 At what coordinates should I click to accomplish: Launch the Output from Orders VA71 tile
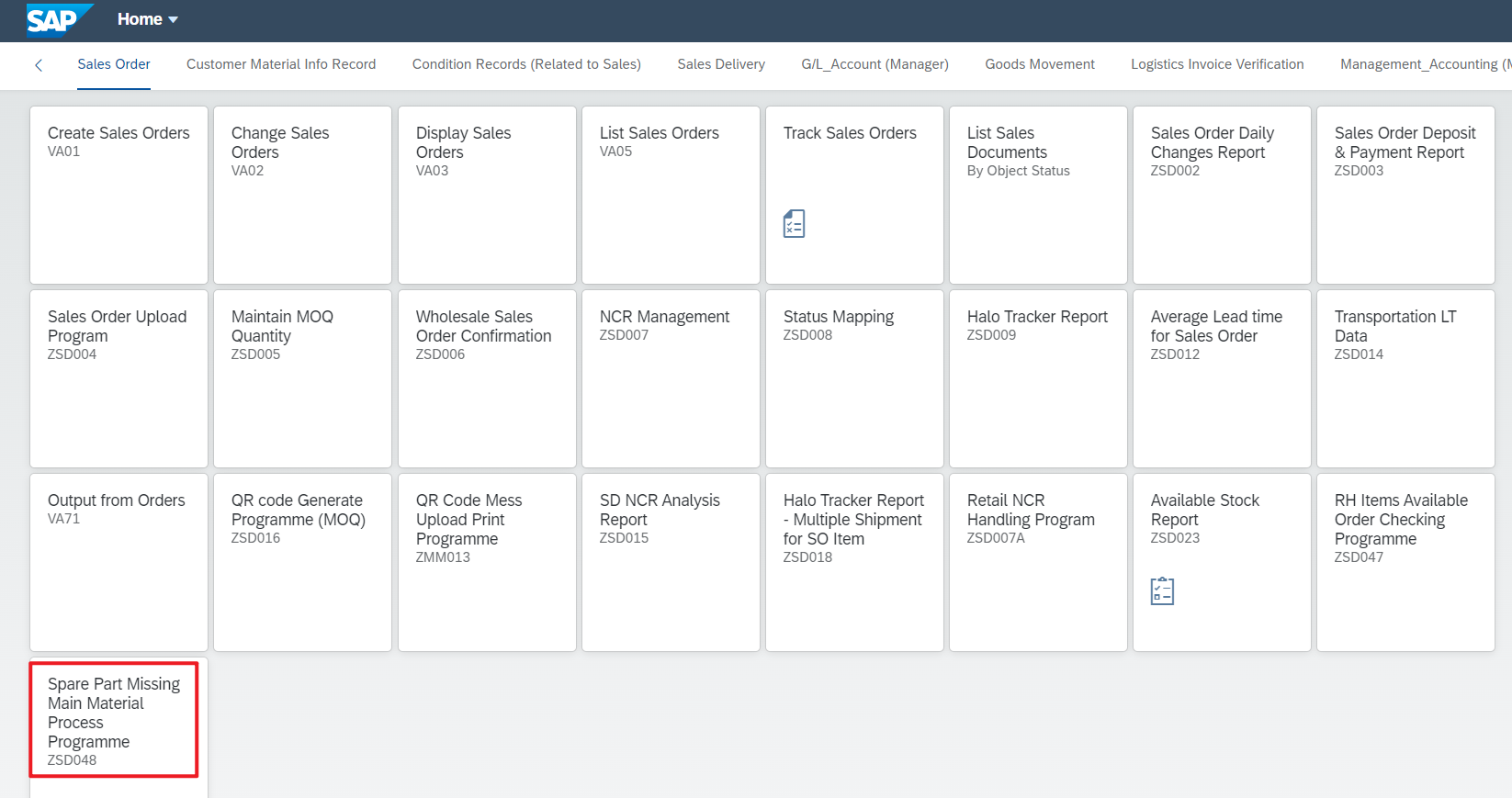click(119, 562)
